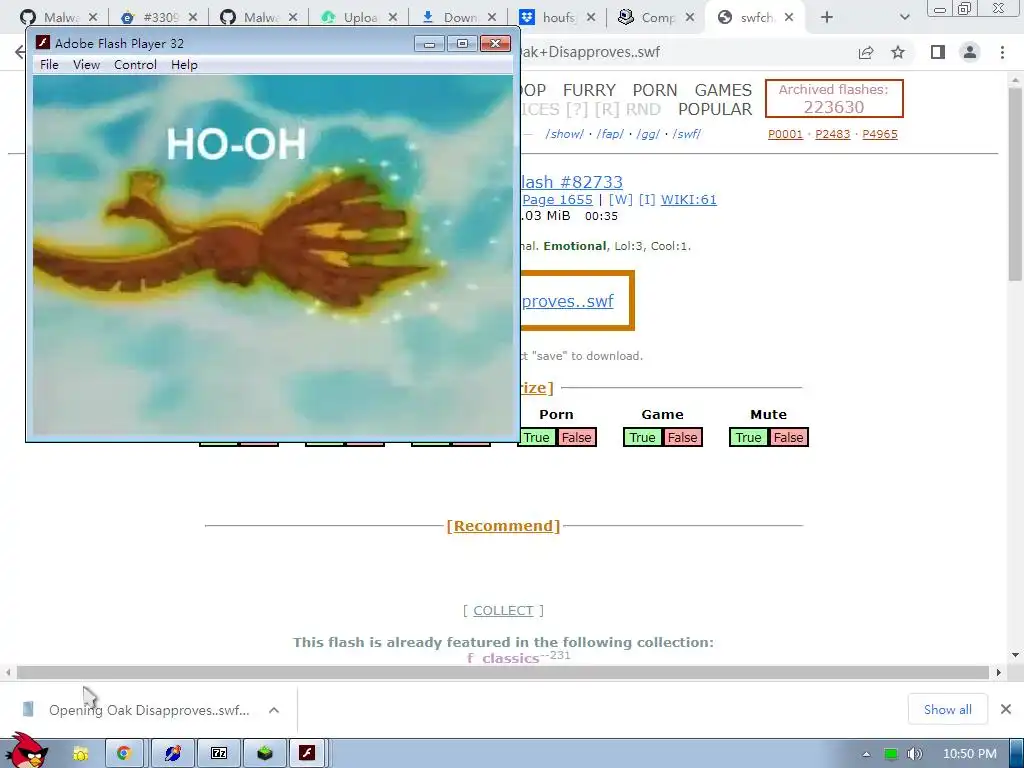Mark Mute as True
The image size is (1024, 768).
tap(748, 438)
